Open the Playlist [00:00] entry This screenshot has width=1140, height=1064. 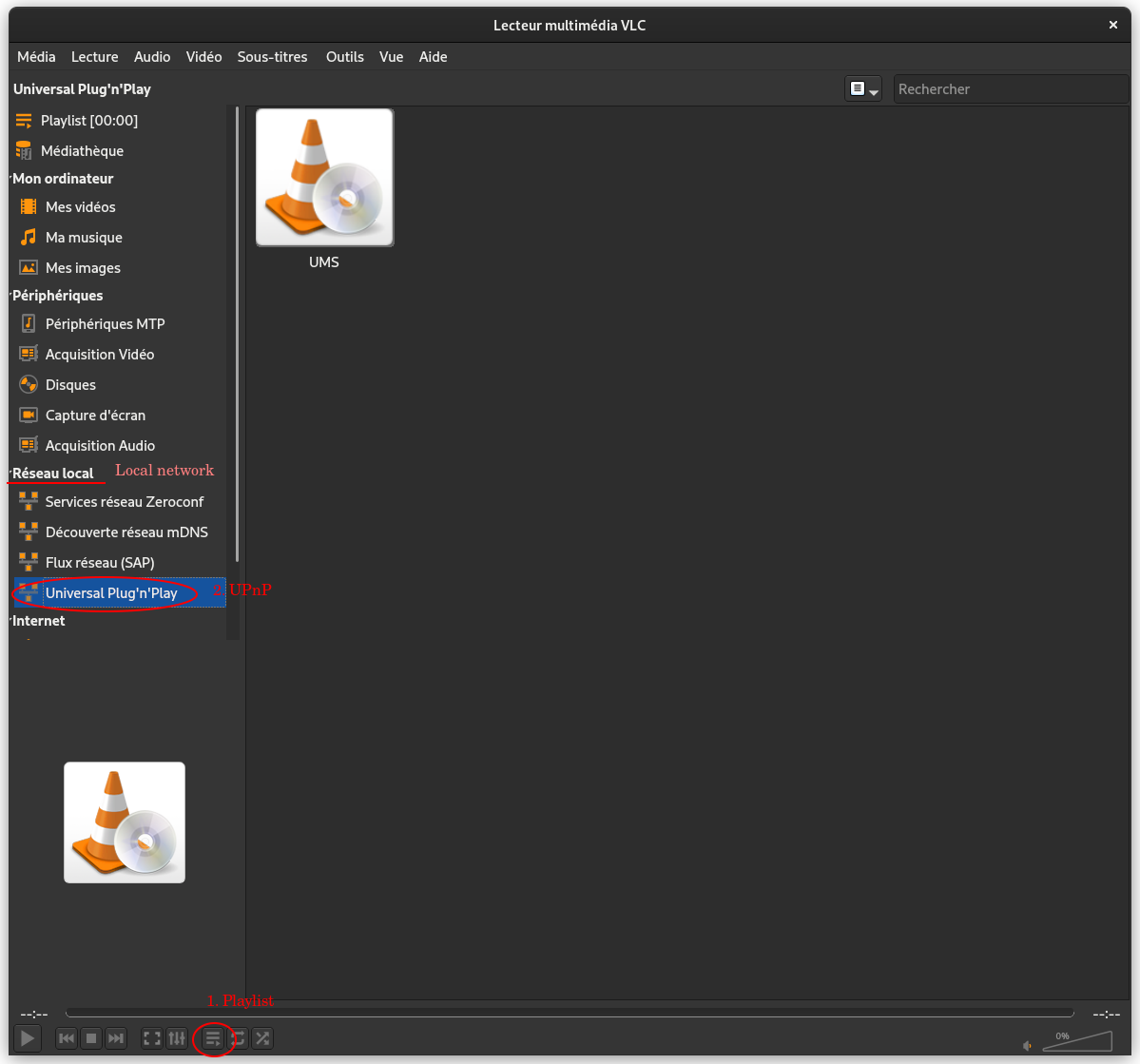click(x=120, y=121)
